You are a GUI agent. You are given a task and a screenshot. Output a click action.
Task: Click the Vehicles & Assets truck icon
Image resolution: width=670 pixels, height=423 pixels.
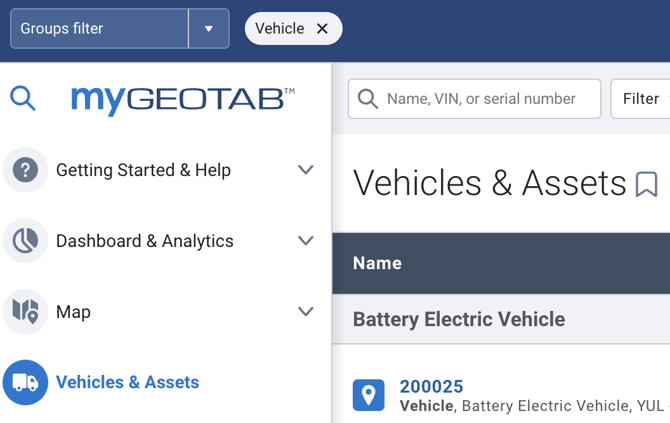tap(25, 382)
